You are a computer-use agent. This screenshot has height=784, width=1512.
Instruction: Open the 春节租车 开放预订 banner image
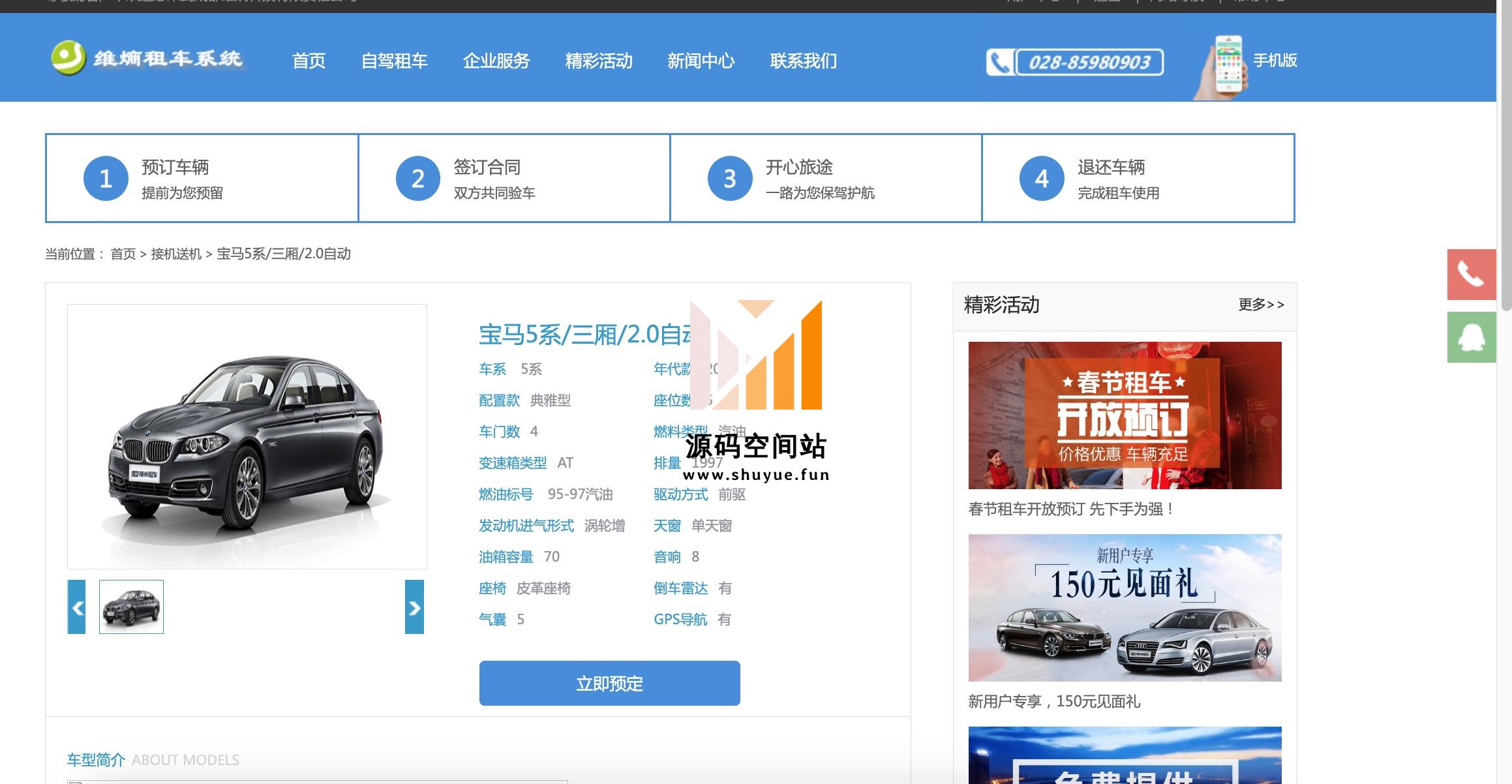1125,415
